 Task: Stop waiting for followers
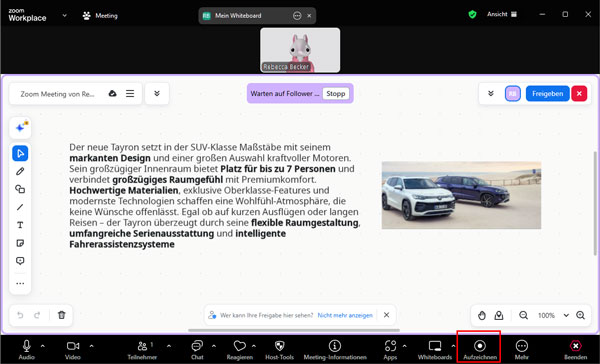pyautogui.click(x=336, y=93)
